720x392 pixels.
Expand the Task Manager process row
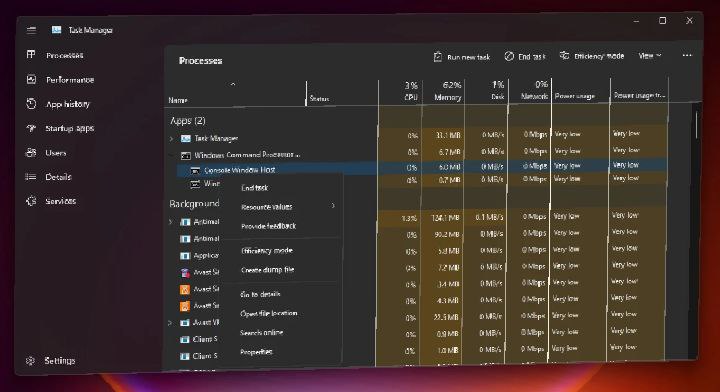pyautogui.click(x=171, y=138)
